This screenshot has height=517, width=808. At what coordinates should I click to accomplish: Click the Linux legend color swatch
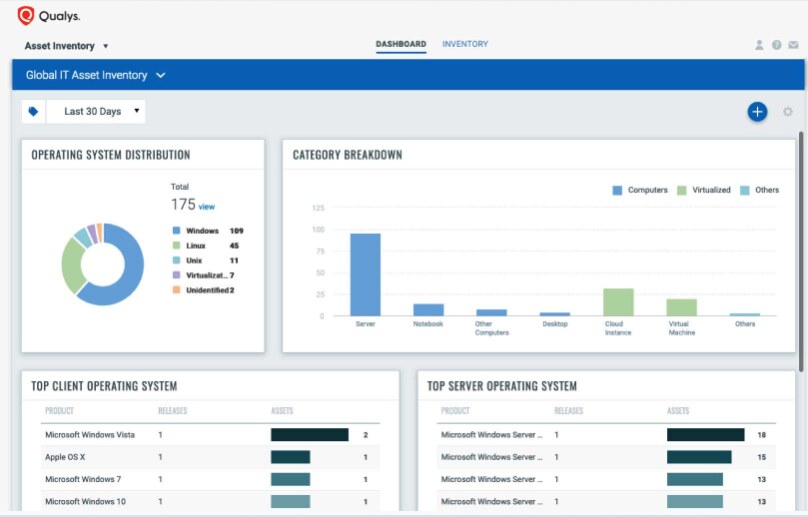(176, 245)
